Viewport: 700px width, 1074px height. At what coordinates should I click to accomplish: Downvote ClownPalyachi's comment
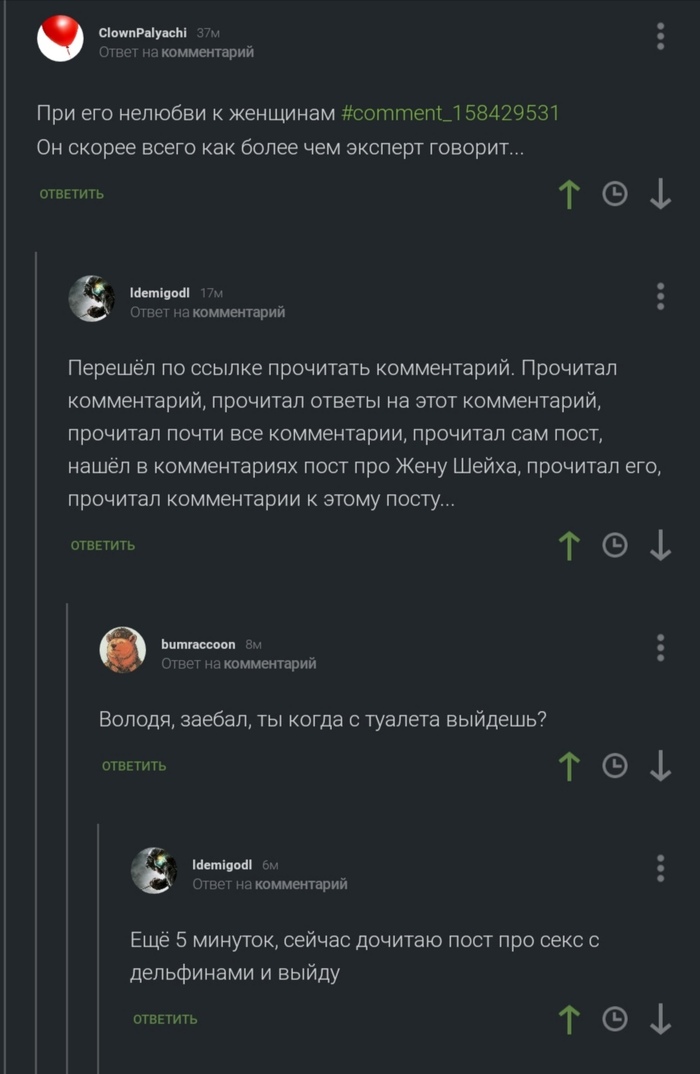659,195
